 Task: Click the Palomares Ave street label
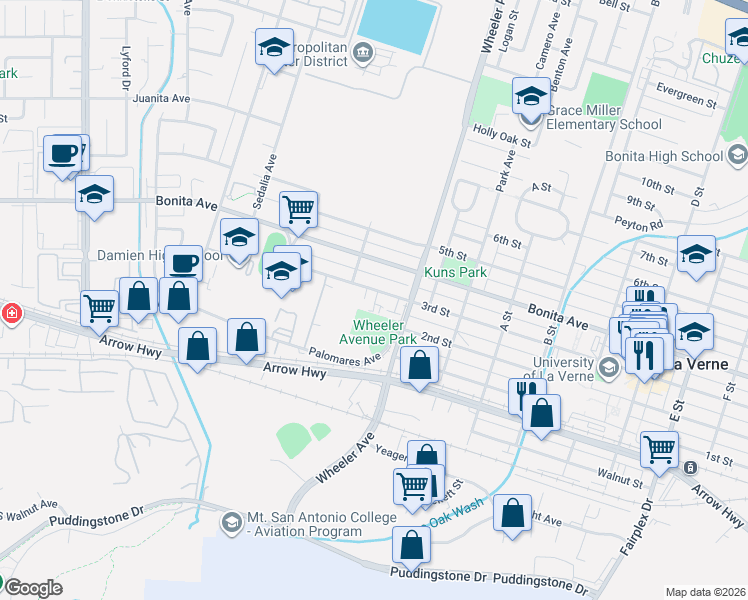(x=345, y=357)
